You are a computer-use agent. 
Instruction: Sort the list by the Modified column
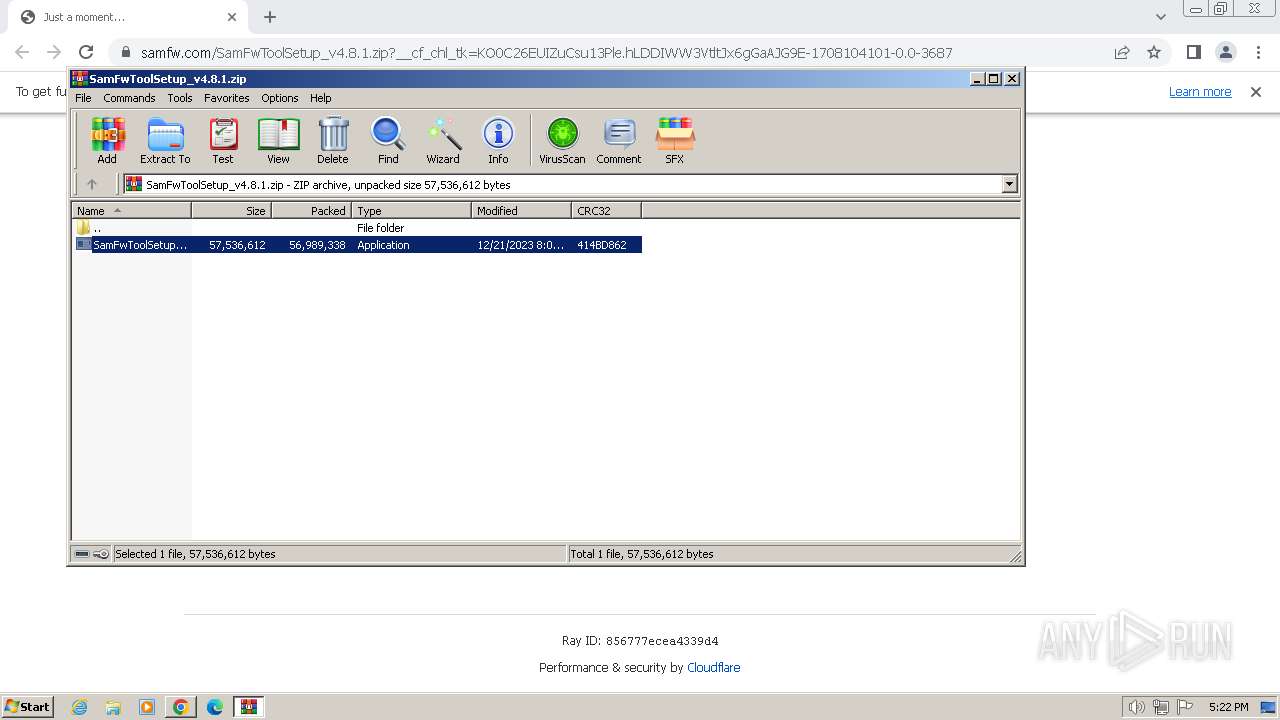(x=521, y=211)
